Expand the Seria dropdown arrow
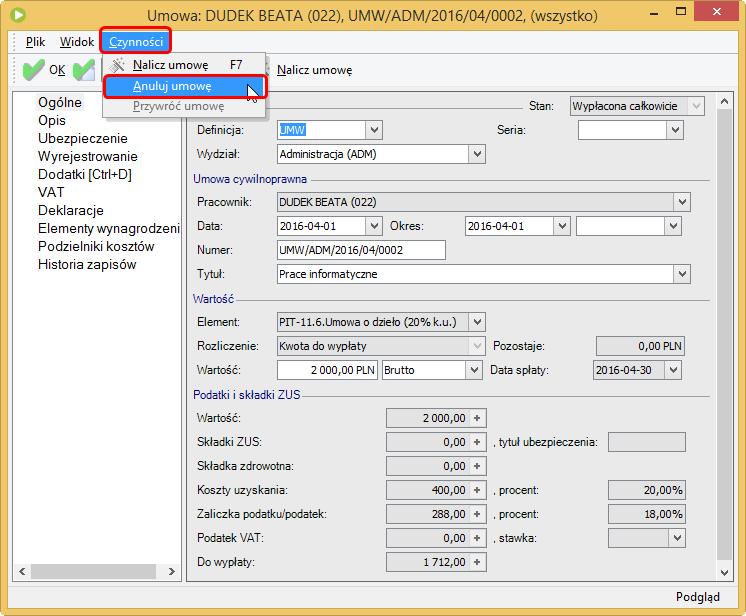Screen dimensions: 746x616 click(675, 130)
